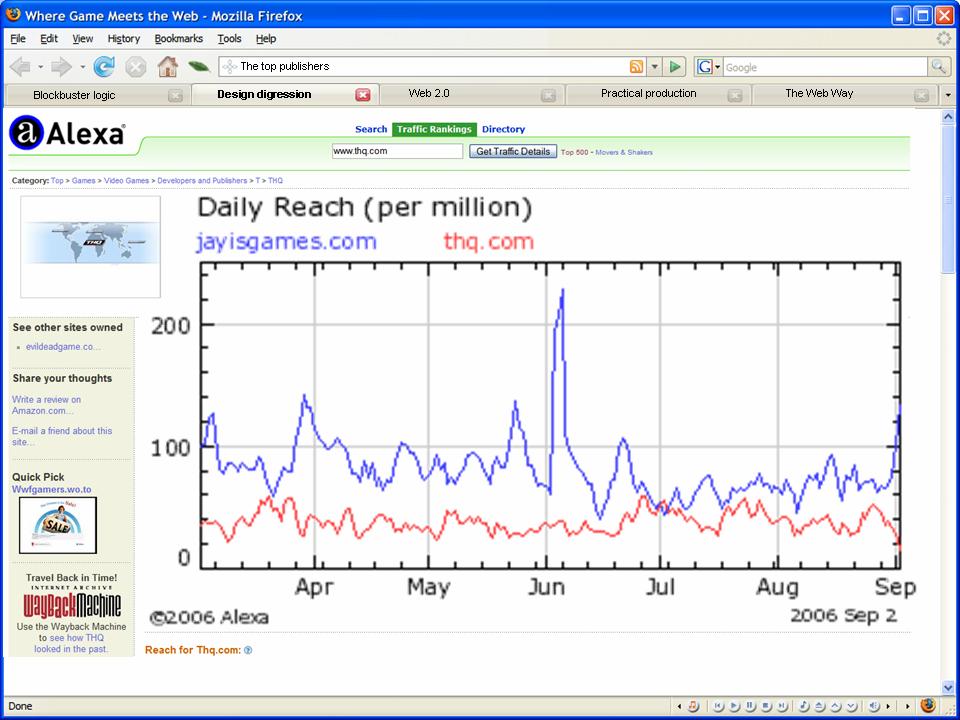The height and width of the screenshot is (720, 960).
Task: Open the list-all-tabs dropdown arrow
Action: click(948, 95)
